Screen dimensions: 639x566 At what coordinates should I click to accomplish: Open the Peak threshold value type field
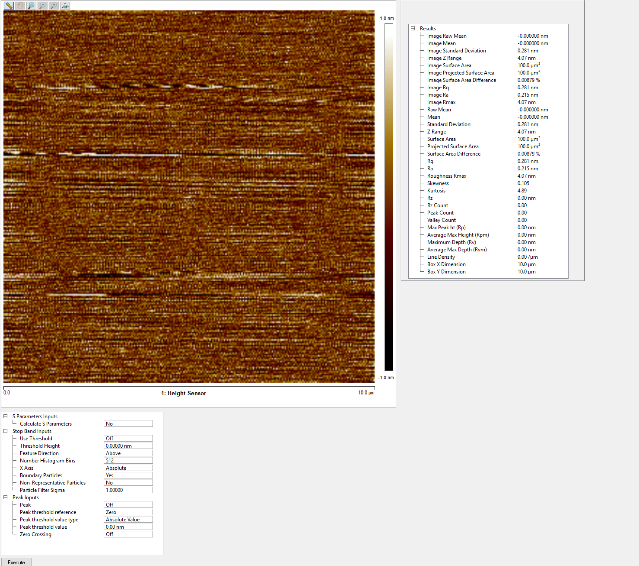[x=128, y=520]
